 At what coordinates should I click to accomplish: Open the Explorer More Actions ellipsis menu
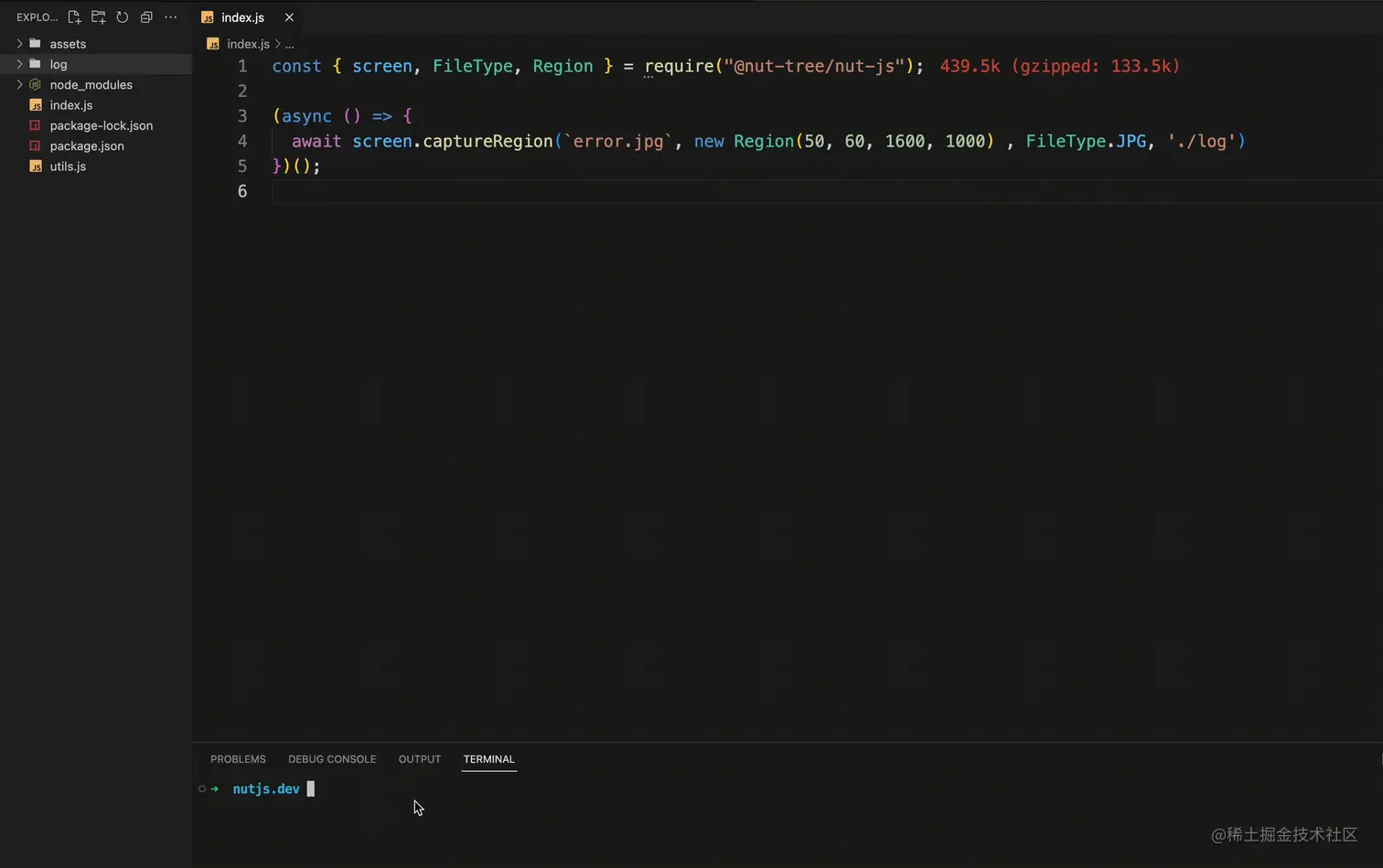pos(170,16)
